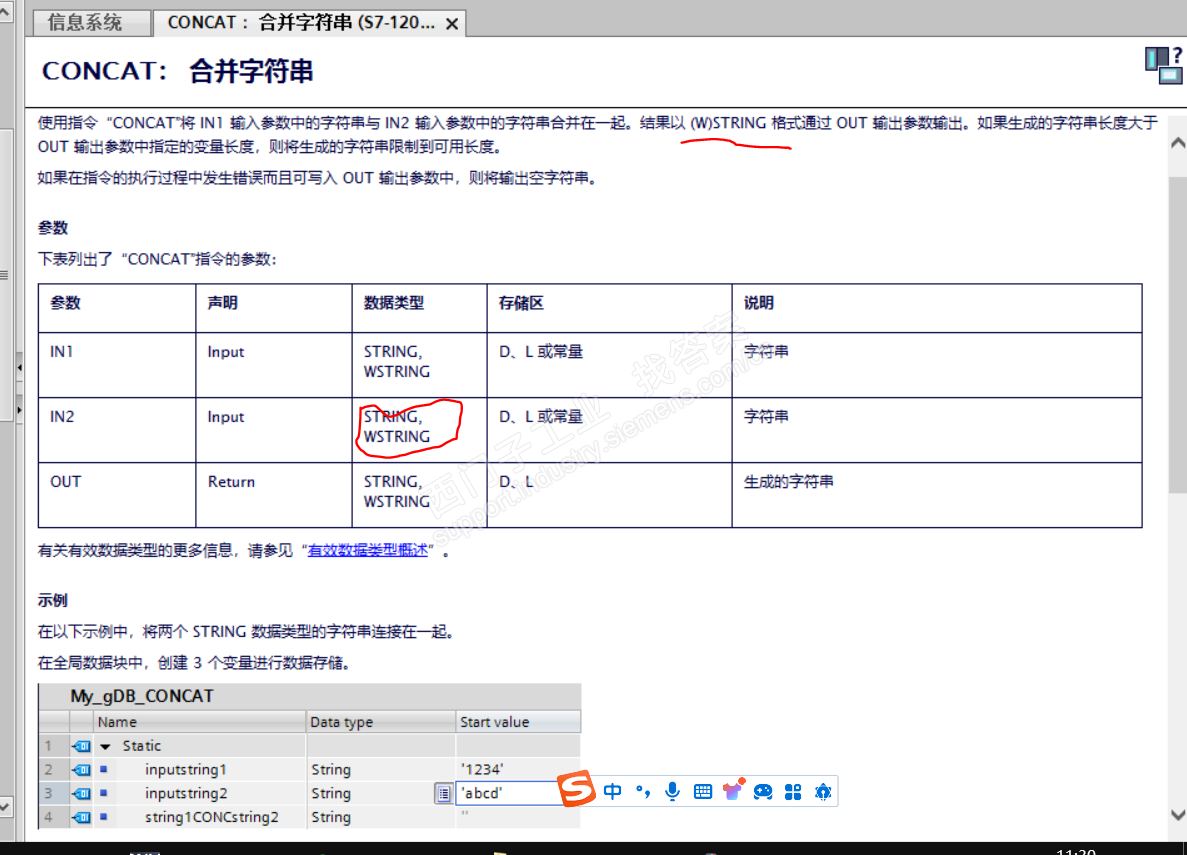Screen dimensions: 1187x855
Task: Click the tag icon in the inputstring2 row
Action: [81, 794]
